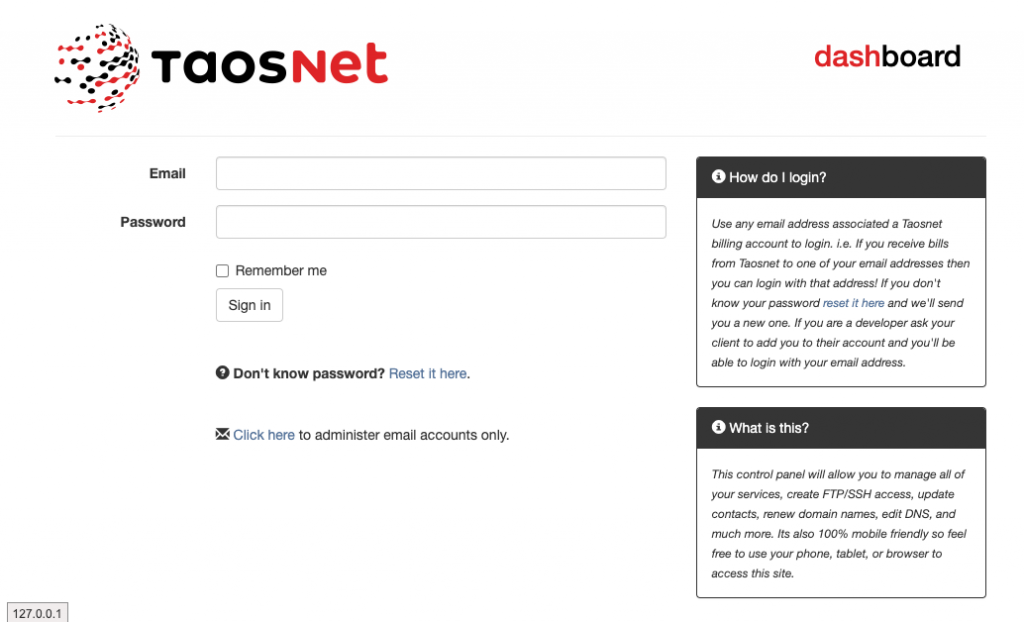The width and height of the screenshot is (1024, 622).
Task: Click the info icon beside How do I login?
Action: [x=718, y=176]
